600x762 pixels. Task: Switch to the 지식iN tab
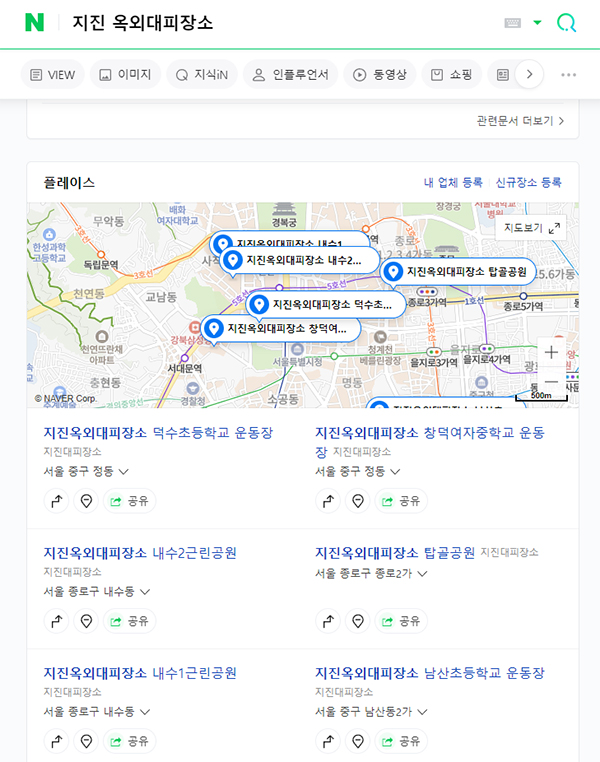(202, 75)
